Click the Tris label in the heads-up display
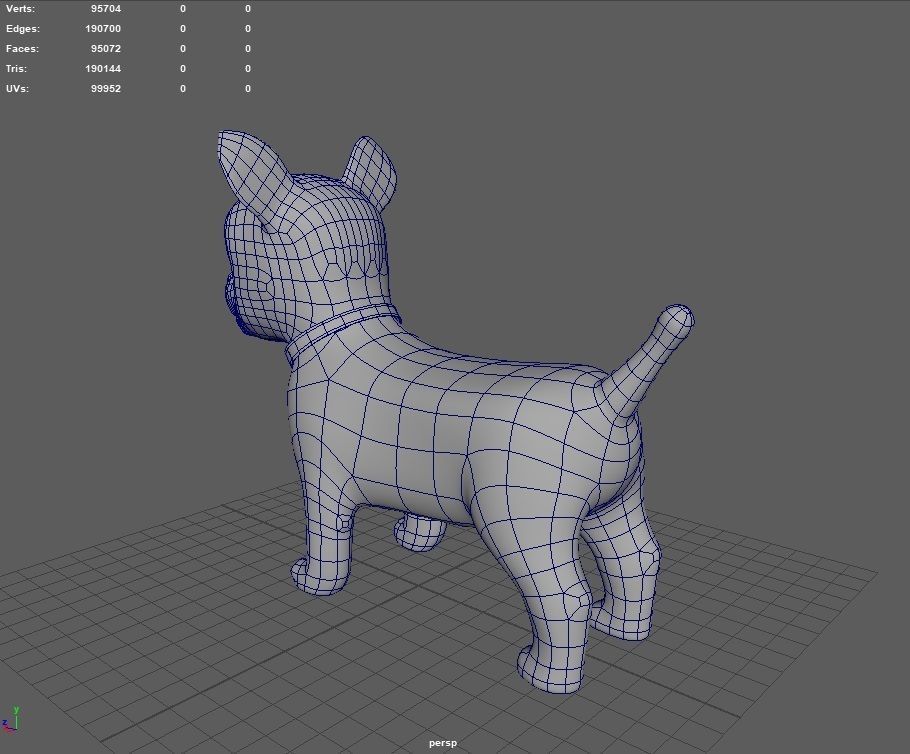910x754 pixels. (x=16, y=68)
